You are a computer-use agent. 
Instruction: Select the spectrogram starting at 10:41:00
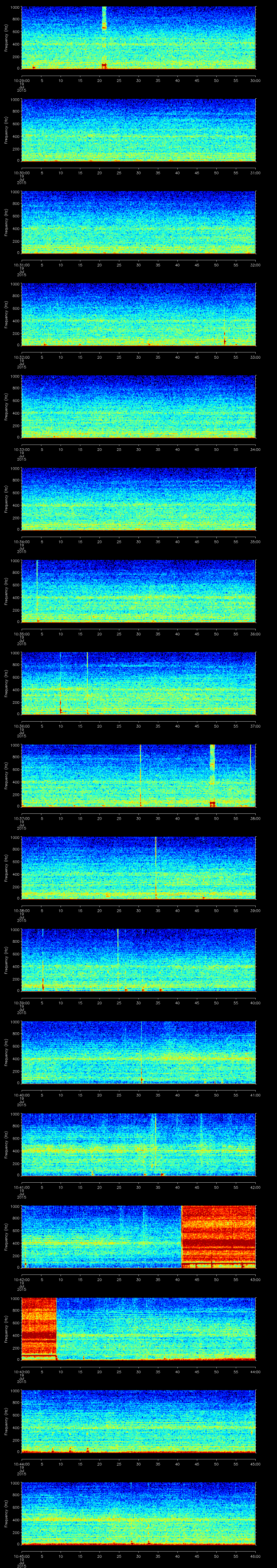(x=139, y=1144)
